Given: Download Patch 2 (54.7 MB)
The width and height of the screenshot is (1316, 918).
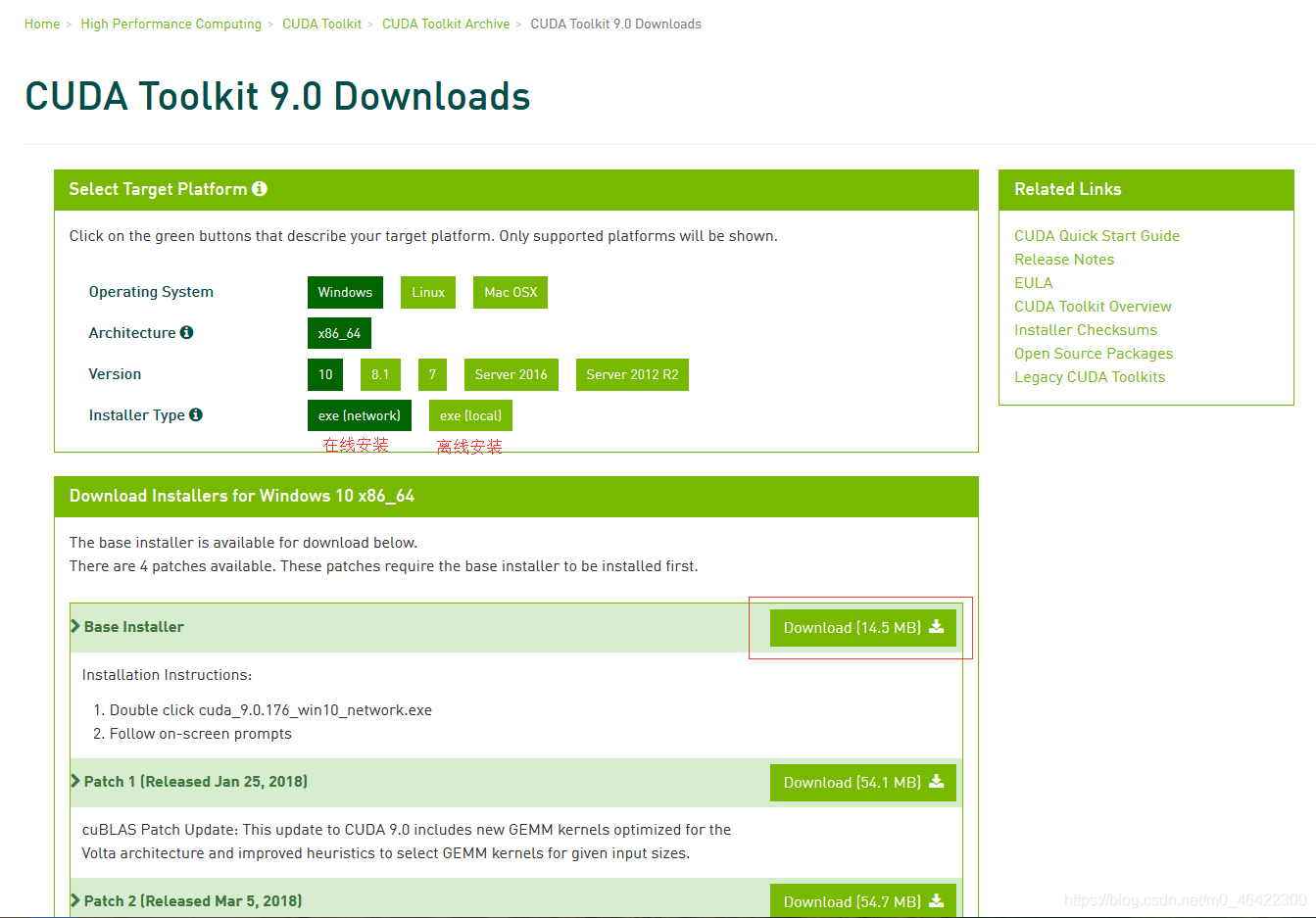Looking at the screenshot, I should point(863,900).
